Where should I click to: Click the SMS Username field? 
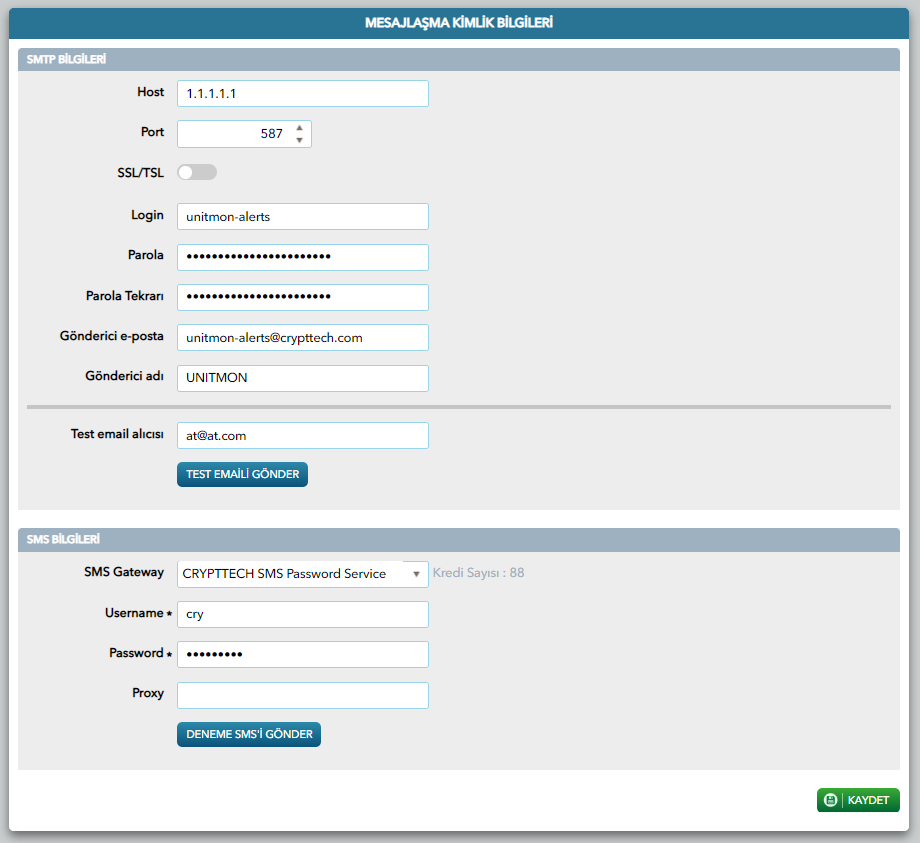click(x=303, y=614)
